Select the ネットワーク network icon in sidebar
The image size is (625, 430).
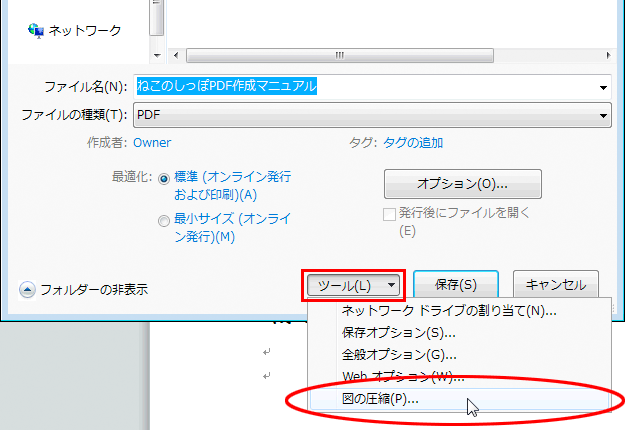[x=35, y=30]
